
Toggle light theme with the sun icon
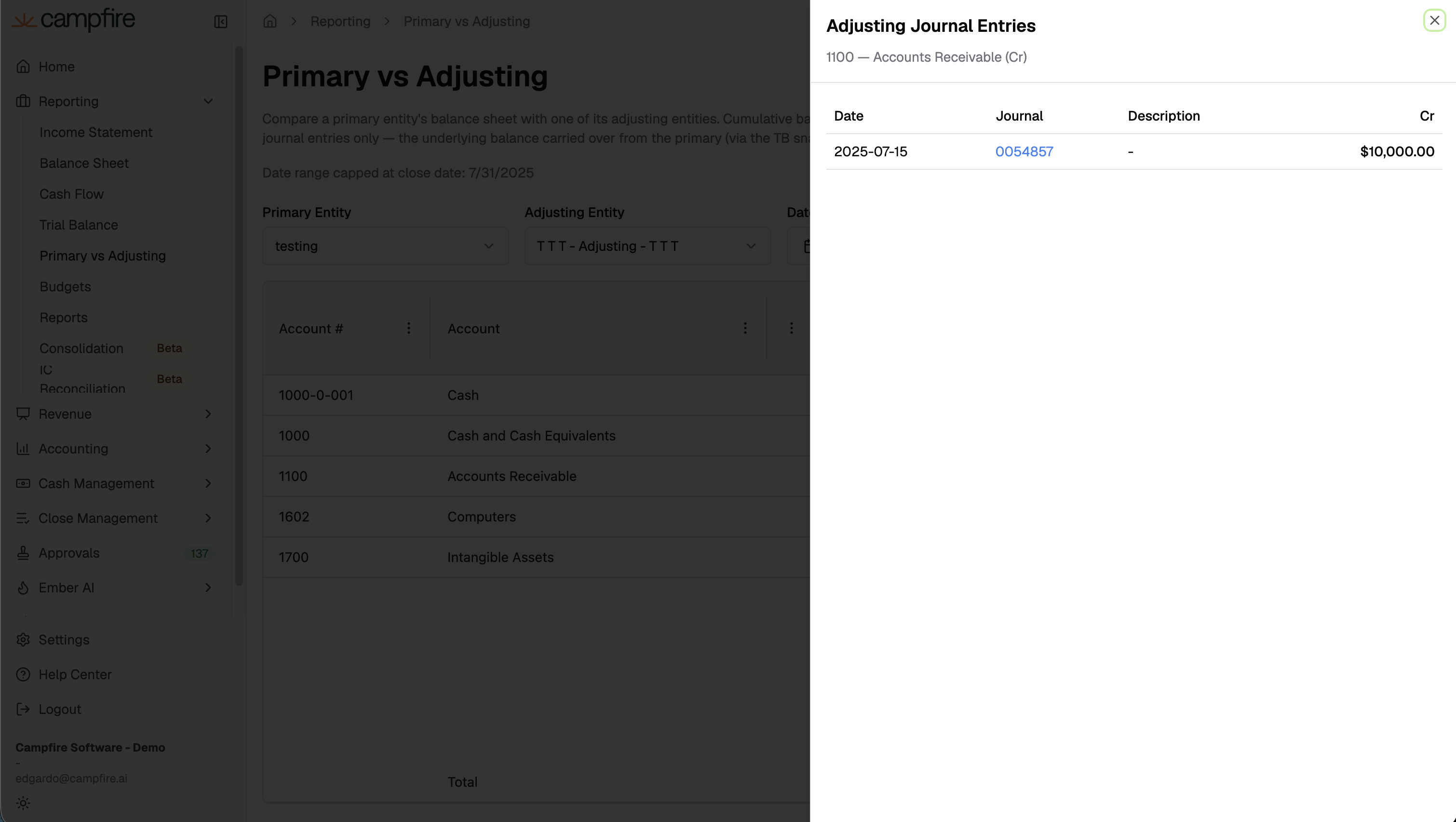[x=23, y=803]
